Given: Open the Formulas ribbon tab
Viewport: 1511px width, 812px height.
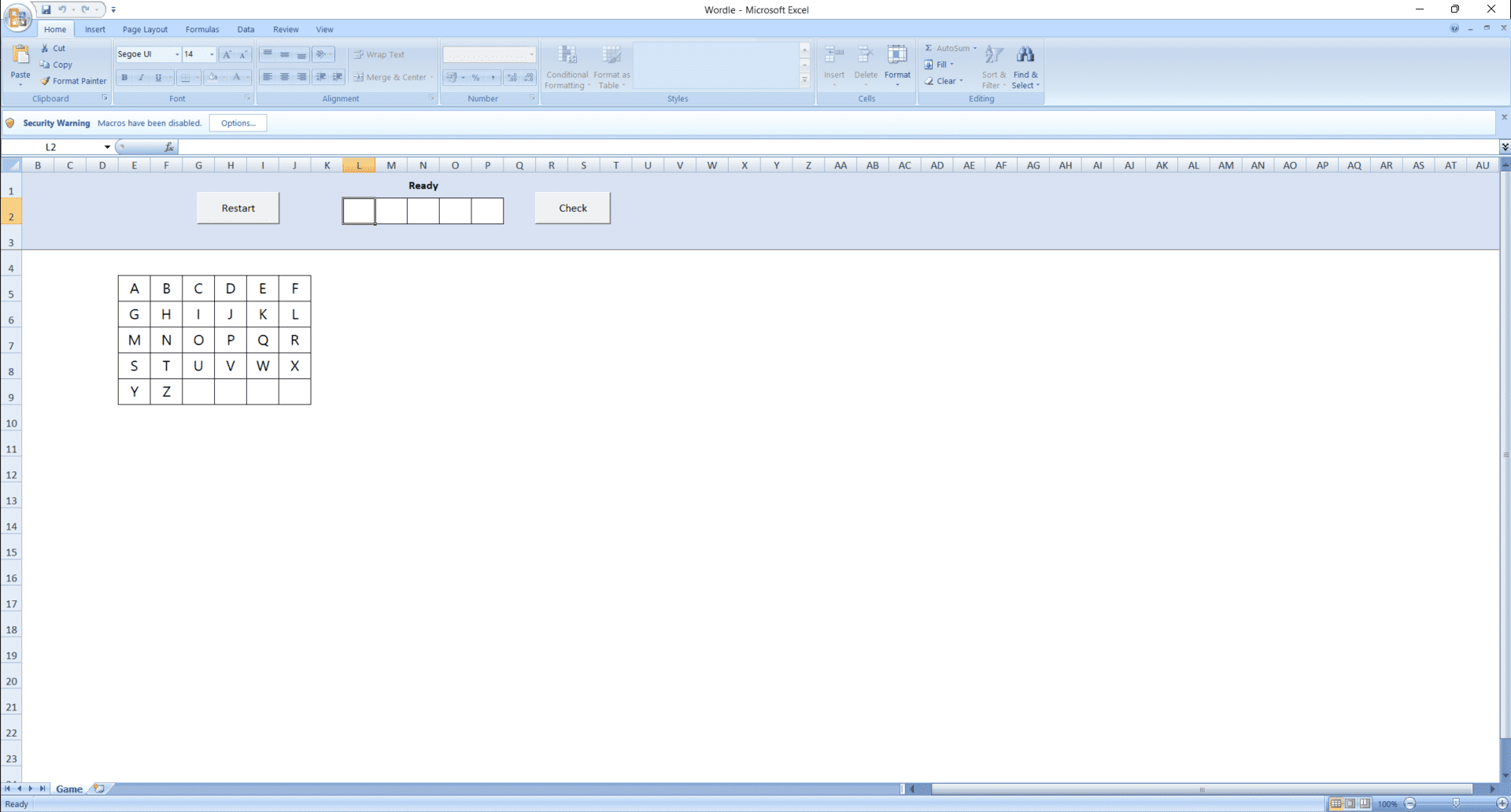Looking at the screenshot, I should pyautogui.click(x=202, y=29).
